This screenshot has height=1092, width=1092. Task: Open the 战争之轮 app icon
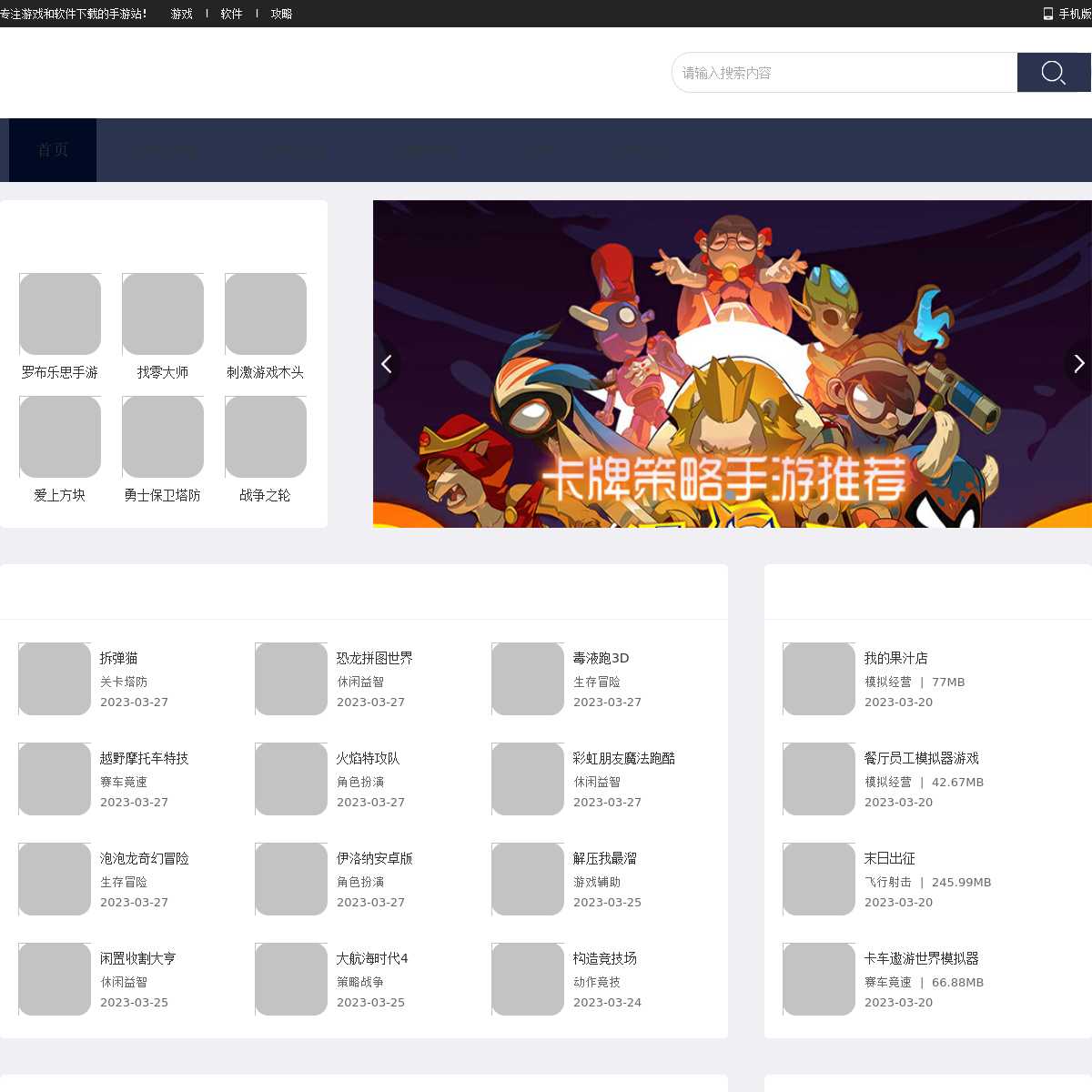click(266, 437)
